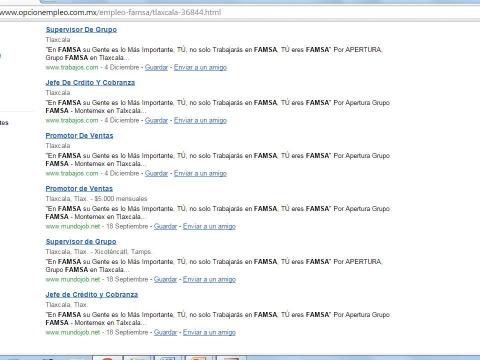This screenshot has height=360, width=480.
Task: Open the trabajos.com Supervisor De Grupo listing
Action: 81,30
